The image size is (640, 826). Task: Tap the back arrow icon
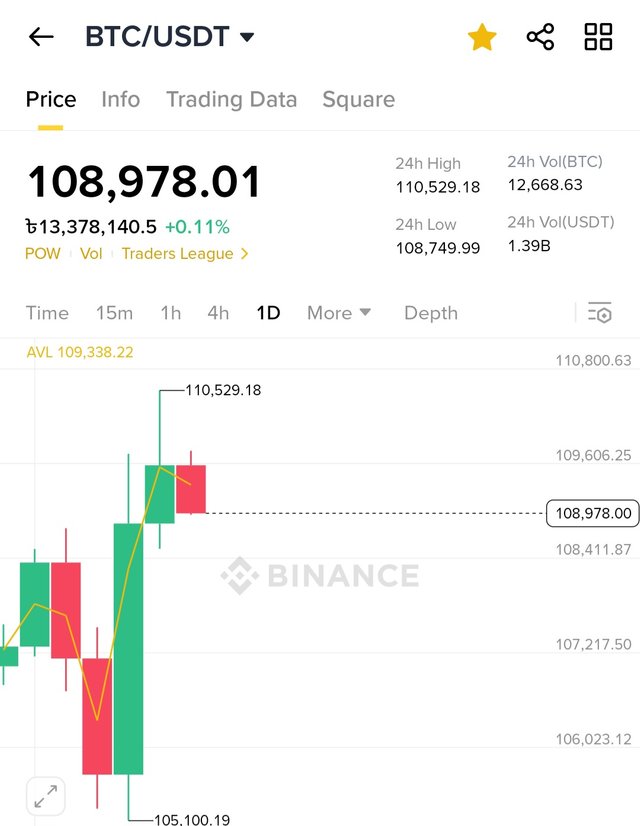click(41, 38)
